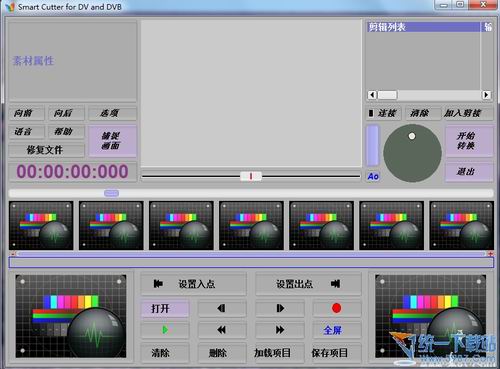This screenshot has height=369, width=500.
Task: Click the double-arrow fast-forward button
Action: point(280,330)
